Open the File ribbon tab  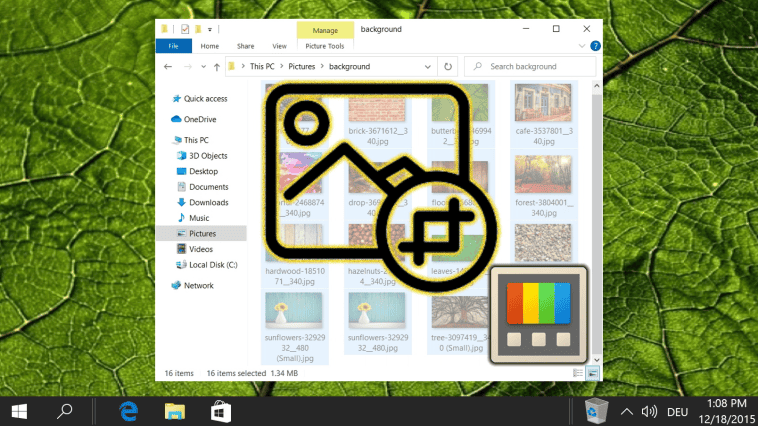point(174,46)
